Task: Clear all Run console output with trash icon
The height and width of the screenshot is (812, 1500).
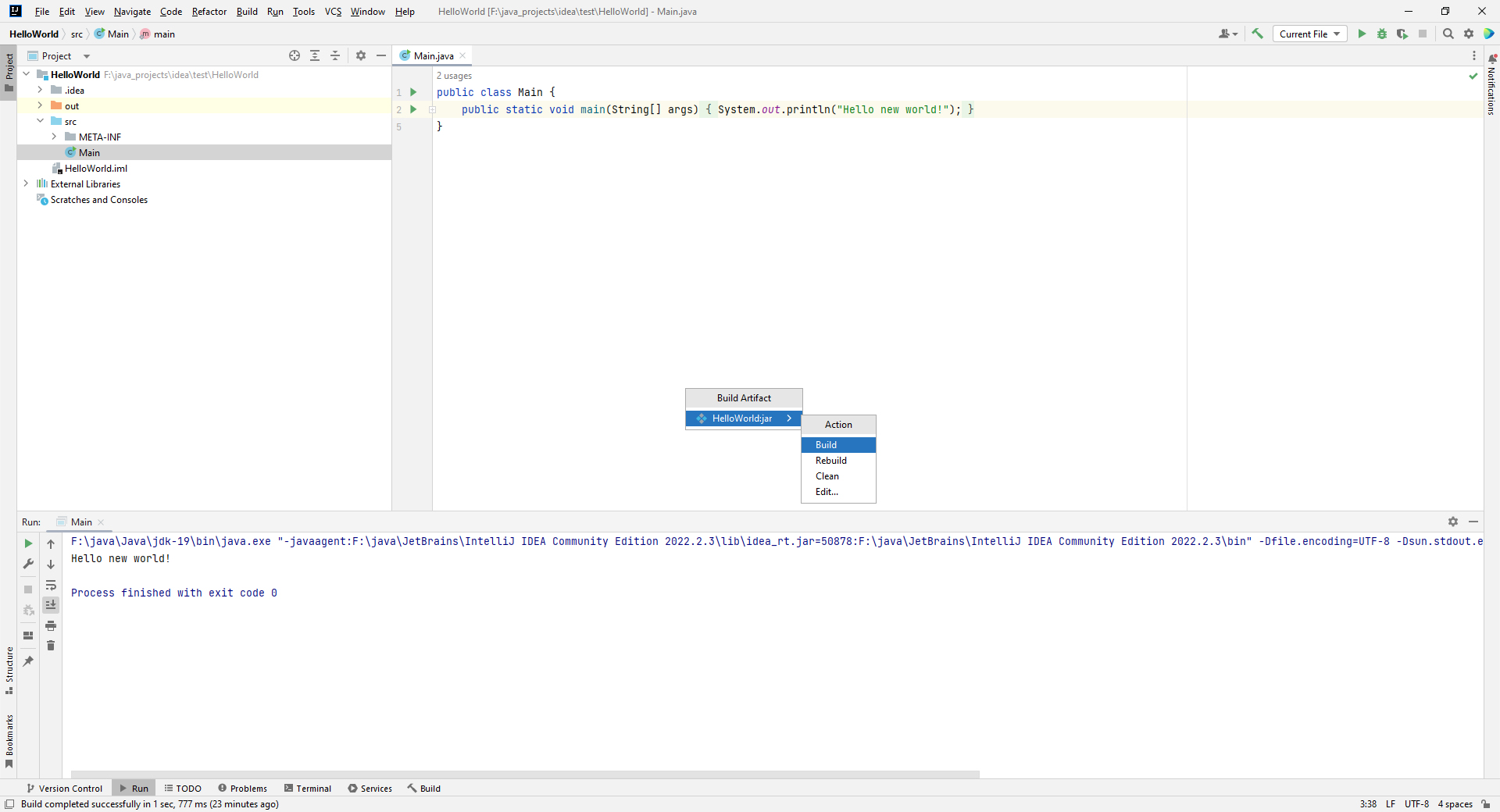Action: (x=51, y=646)
